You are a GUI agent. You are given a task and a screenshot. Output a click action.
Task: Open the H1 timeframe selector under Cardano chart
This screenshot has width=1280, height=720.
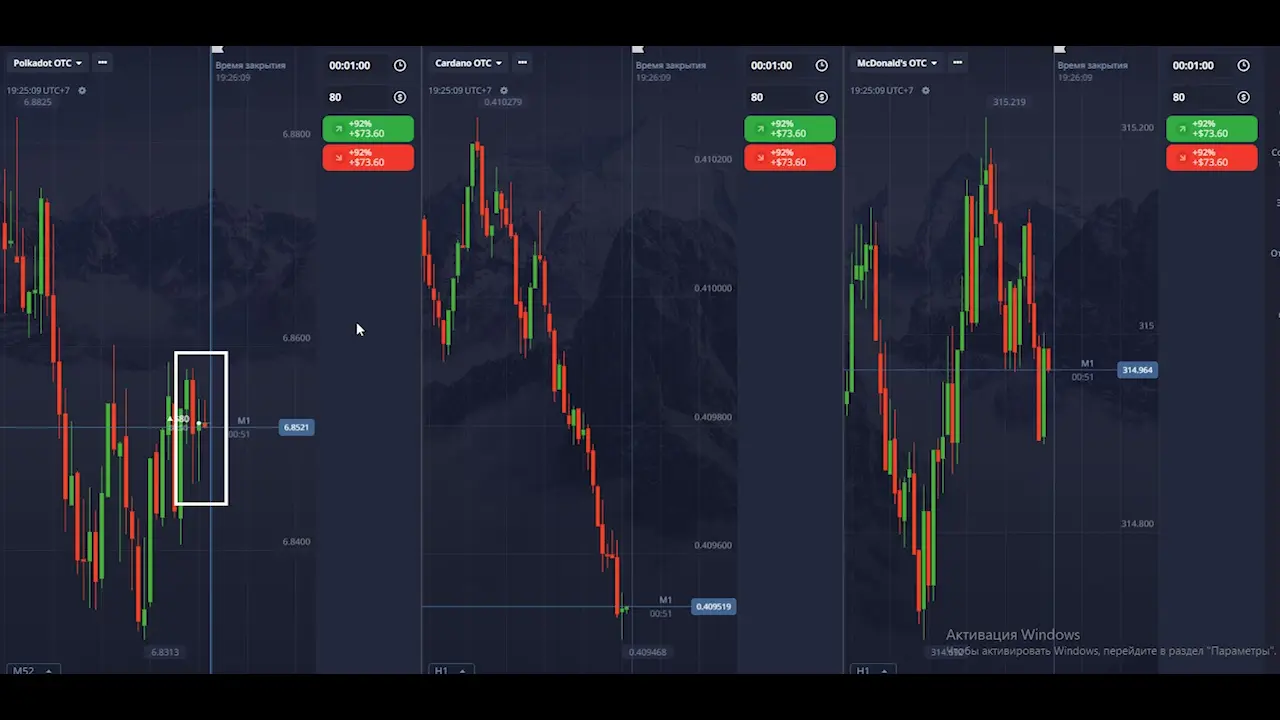446,671
